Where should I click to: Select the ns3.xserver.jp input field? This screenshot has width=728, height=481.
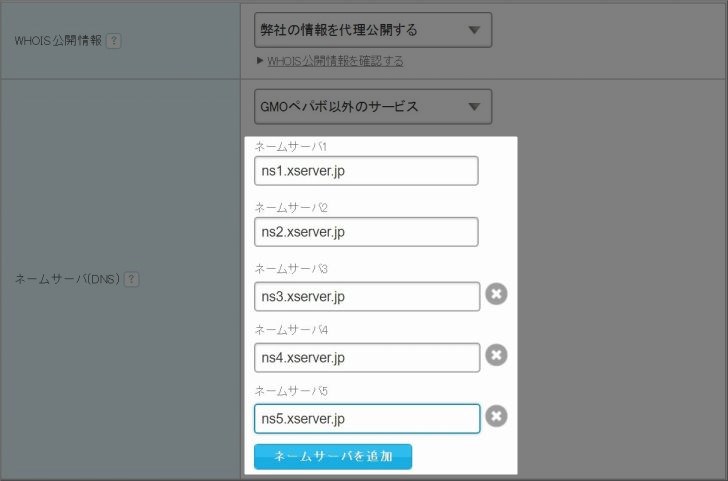366,296
